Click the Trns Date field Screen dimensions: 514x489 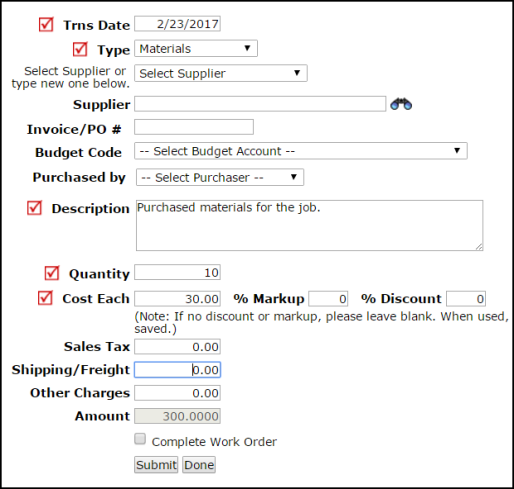177,24
